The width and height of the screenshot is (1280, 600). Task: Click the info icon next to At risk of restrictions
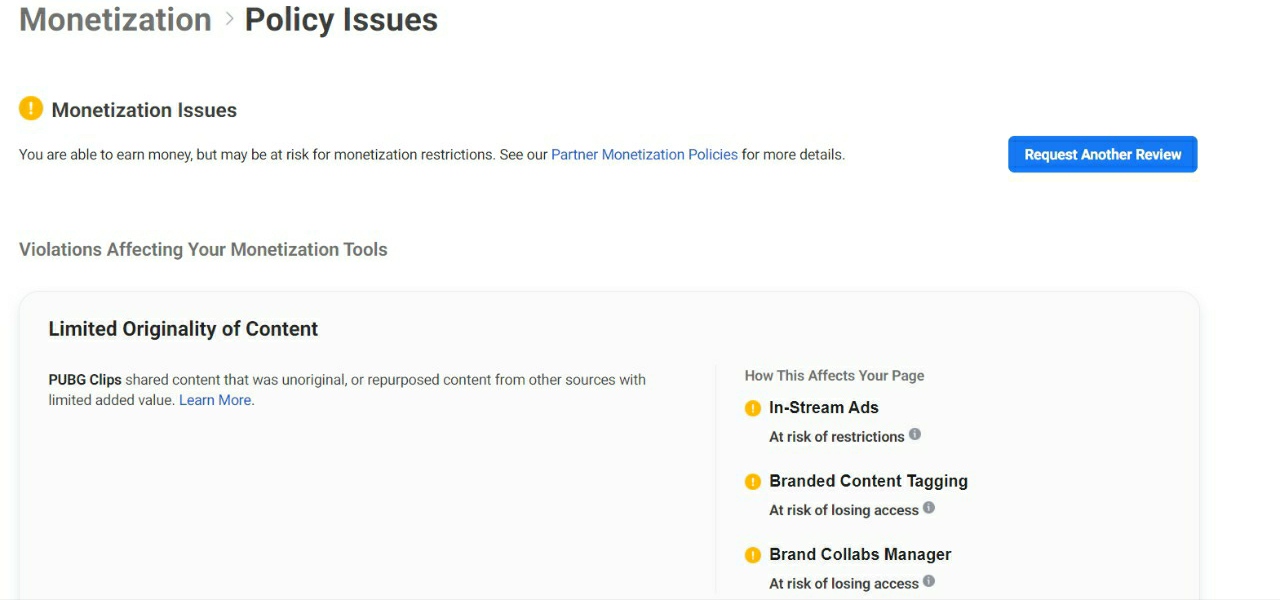pos(915,435)
